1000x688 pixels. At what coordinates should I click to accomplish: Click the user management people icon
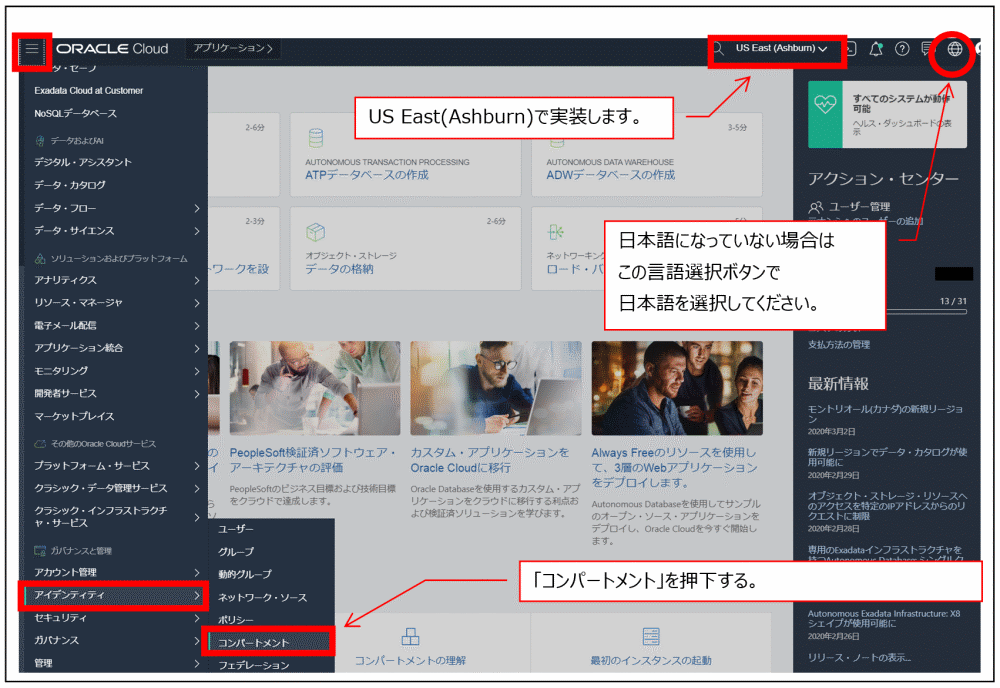tap(816, 207)
